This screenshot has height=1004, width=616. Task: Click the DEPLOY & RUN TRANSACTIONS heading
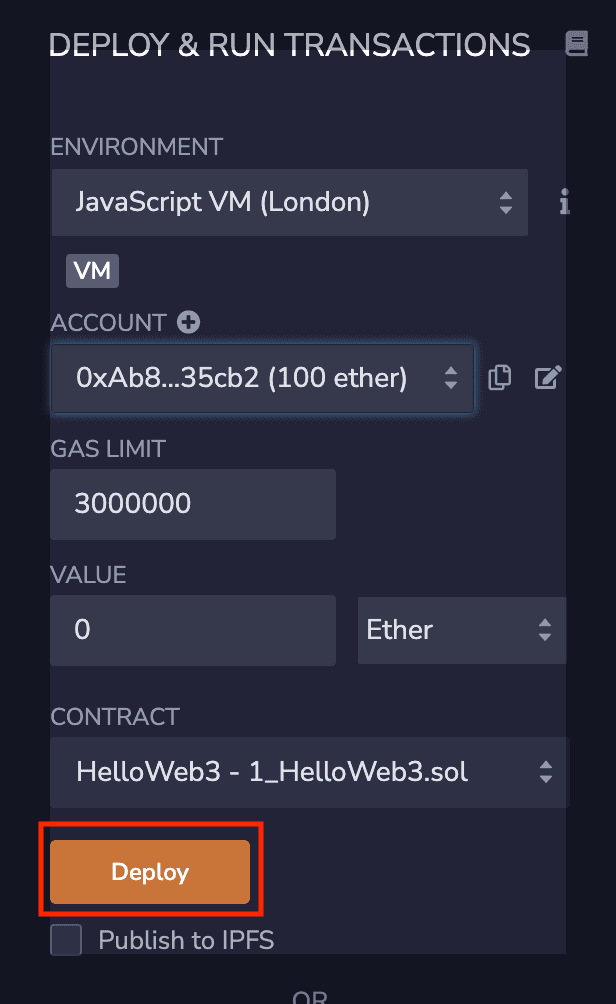click(289, 44)
